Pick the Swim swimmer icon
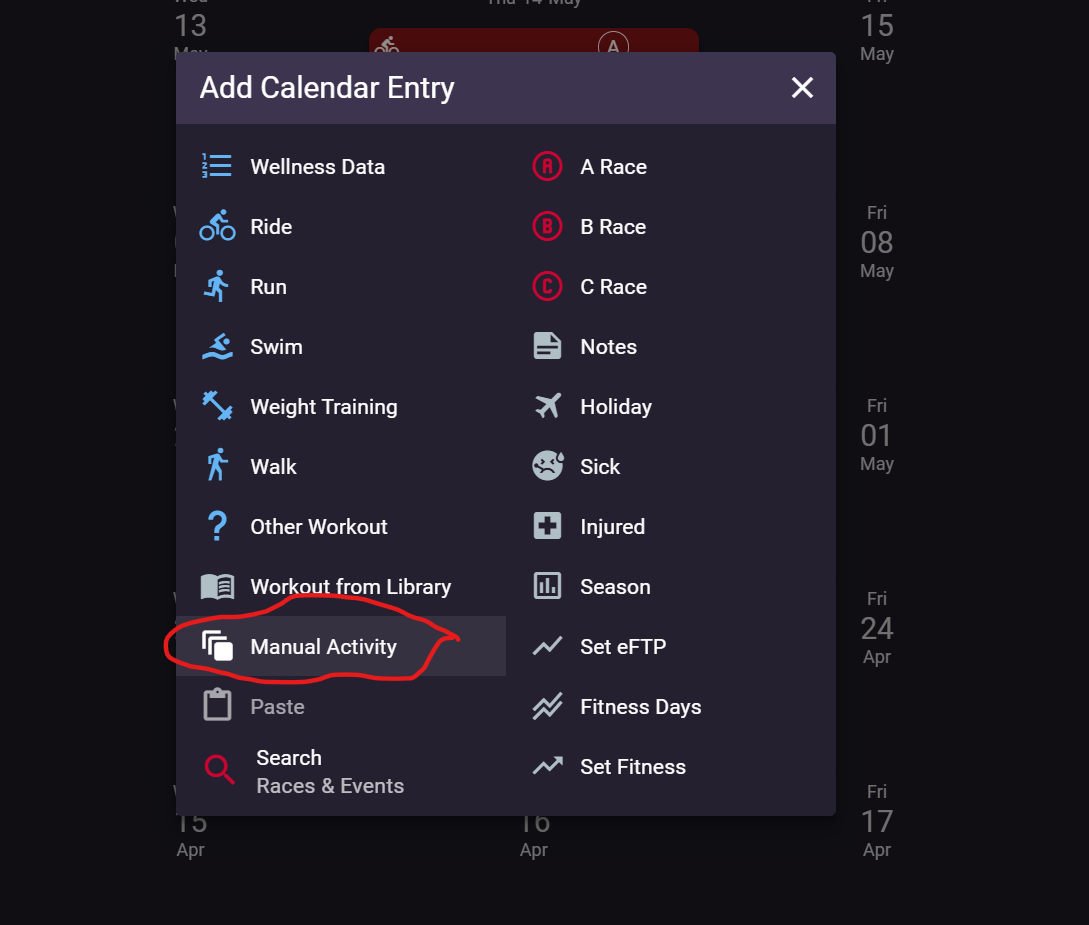1089x925 pixels. (217, 347)
